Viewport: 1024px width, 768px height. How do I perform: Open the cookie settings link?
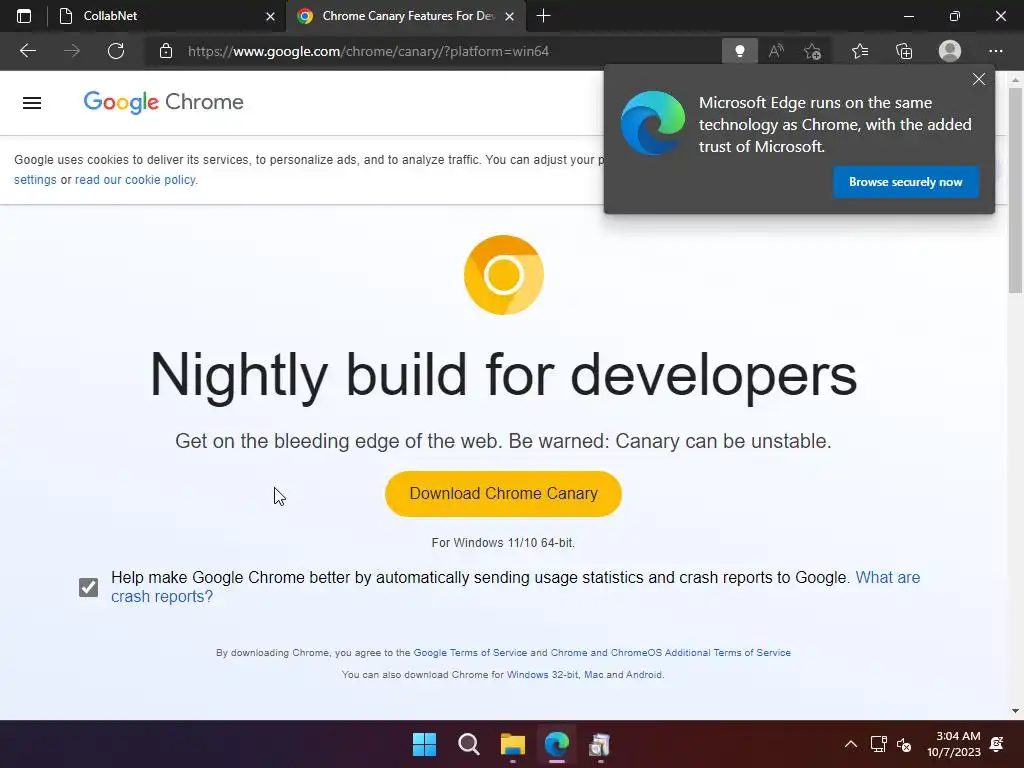pos(35,180)
